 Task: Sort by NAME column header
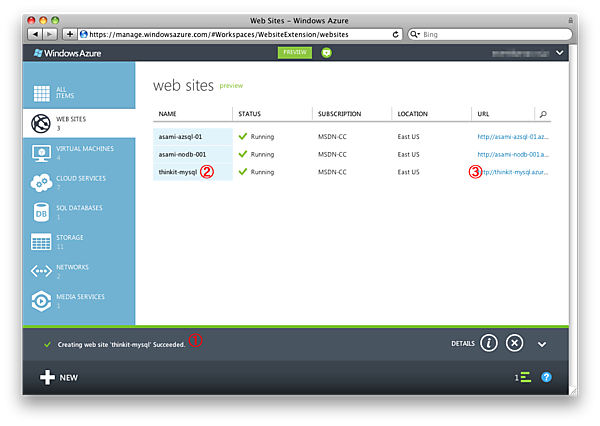tap(167, 114)
